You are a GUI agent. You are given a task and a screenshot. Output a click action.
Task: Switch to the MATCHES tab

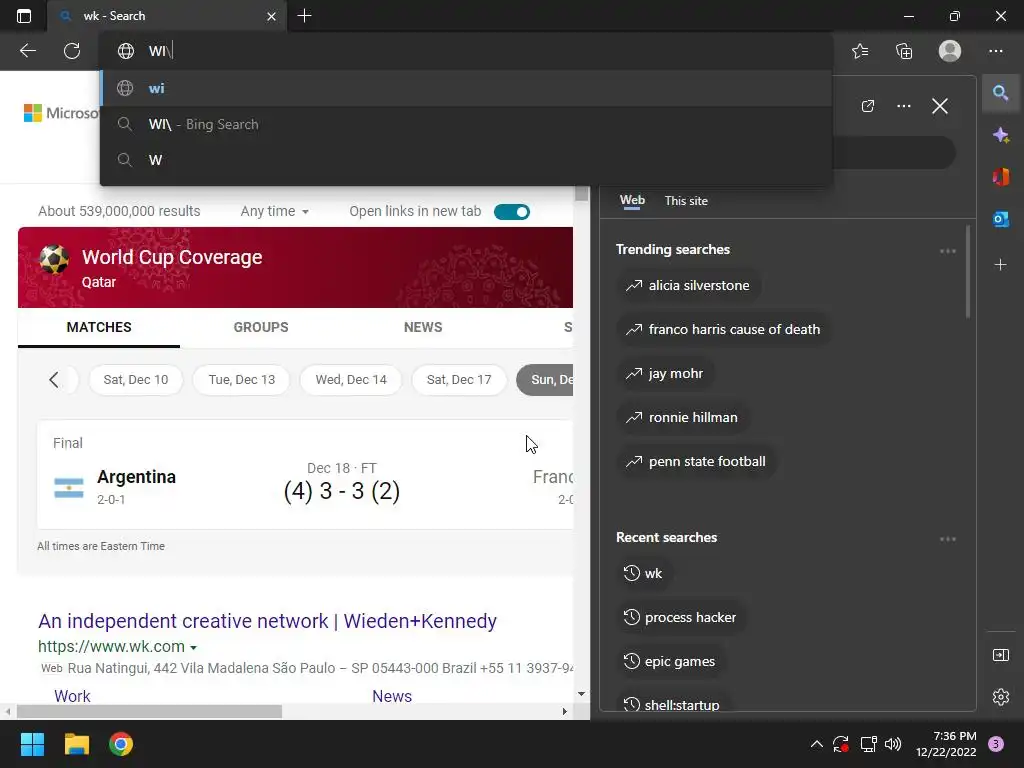click(99, 327)
